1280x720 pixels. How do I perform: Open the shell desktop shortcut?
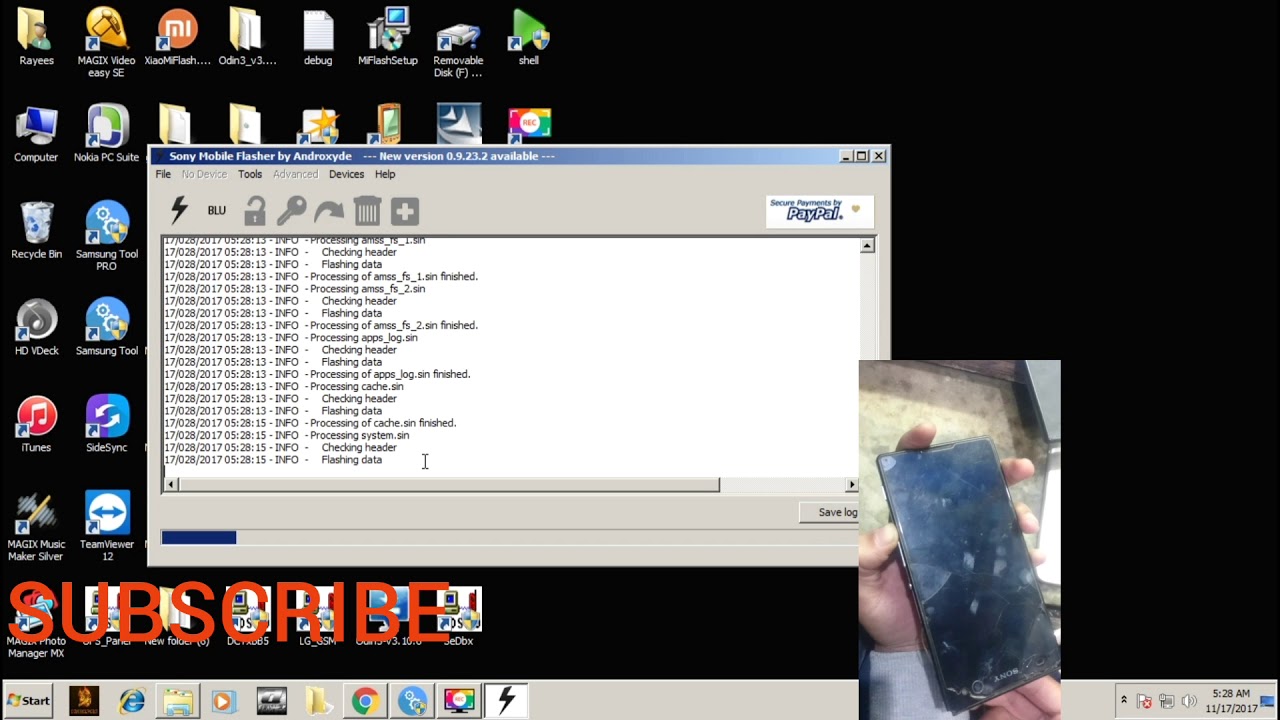(529, 38)
